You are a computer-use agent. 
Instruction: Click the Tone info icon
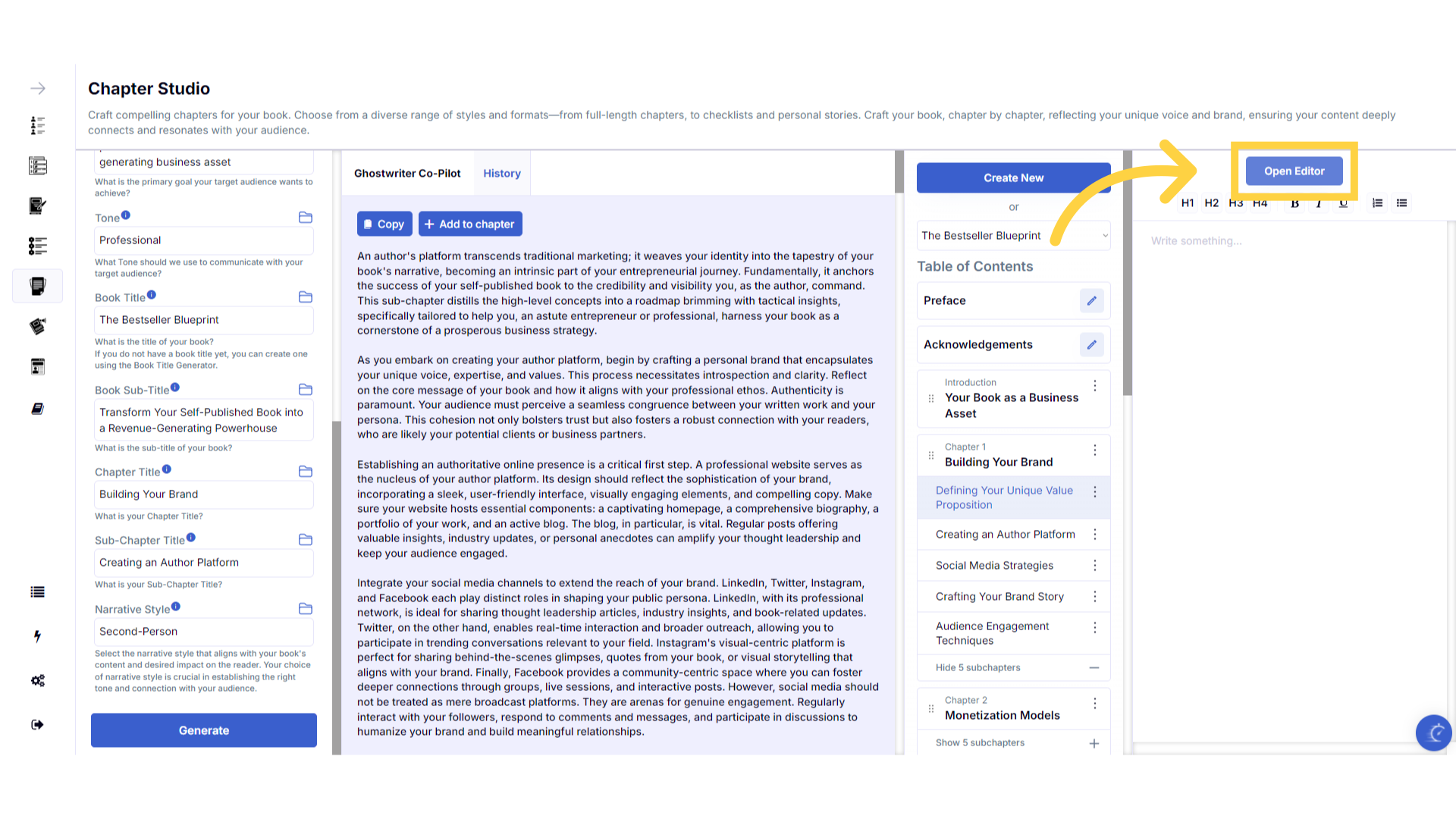126,215
